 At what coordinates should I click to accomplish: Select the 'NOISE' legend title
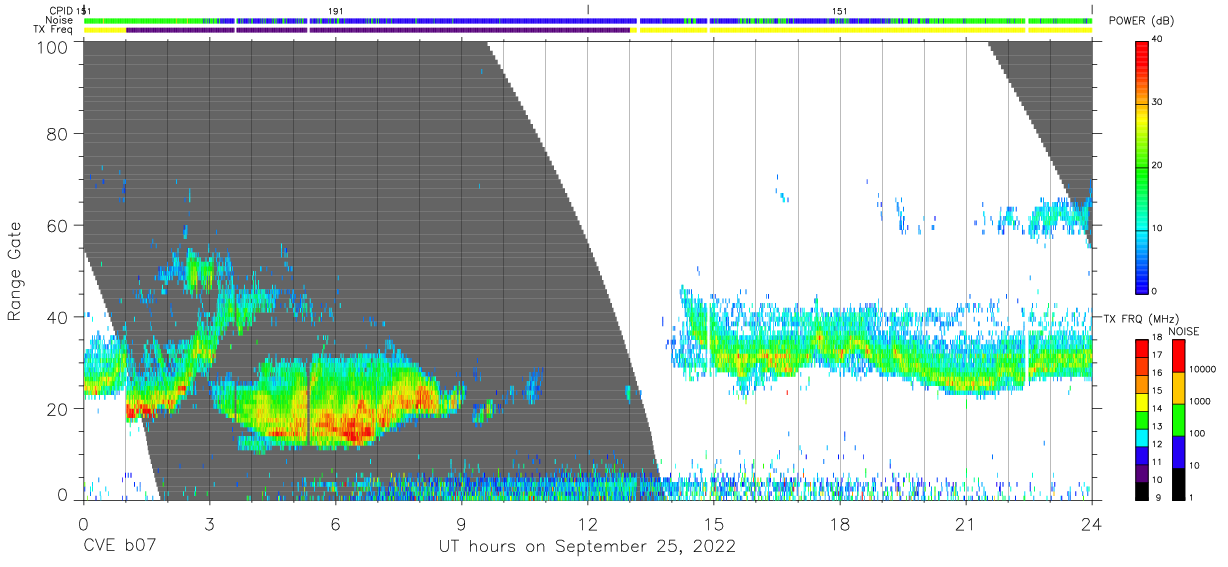tap(1183, 331)
